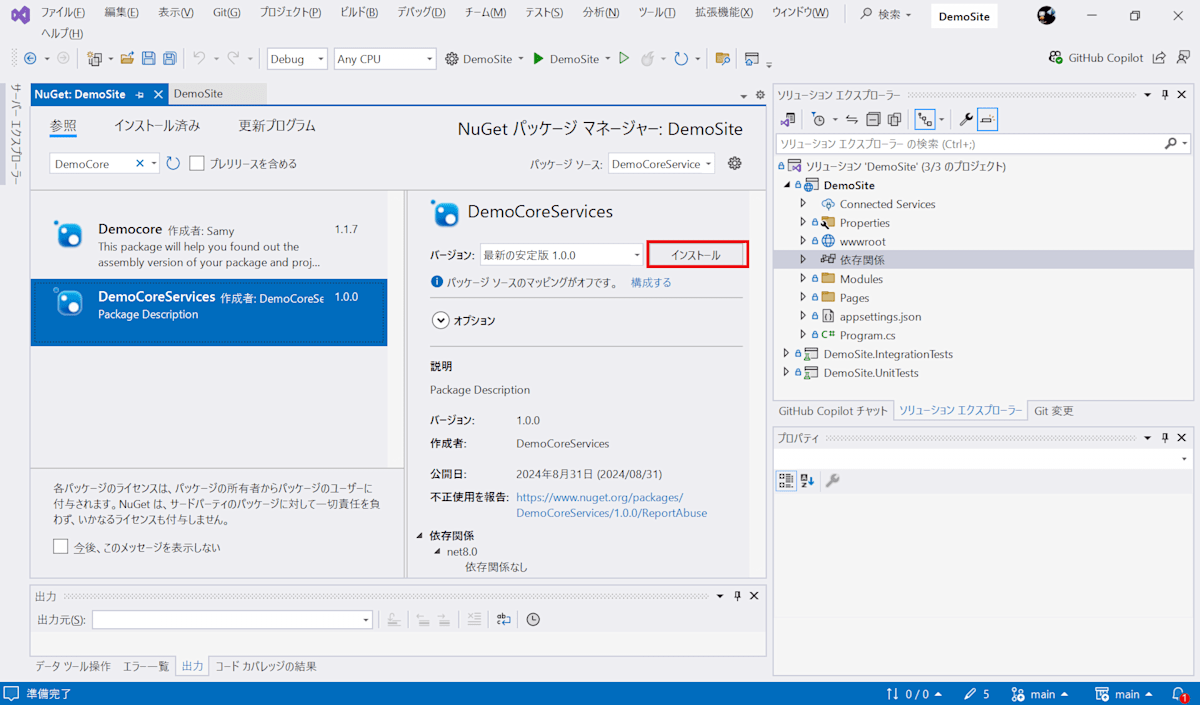Screen dimensions: 1200x705
Task: Click Switch Views icon in Solution Explorer
Action: click(x=788, y=120)
